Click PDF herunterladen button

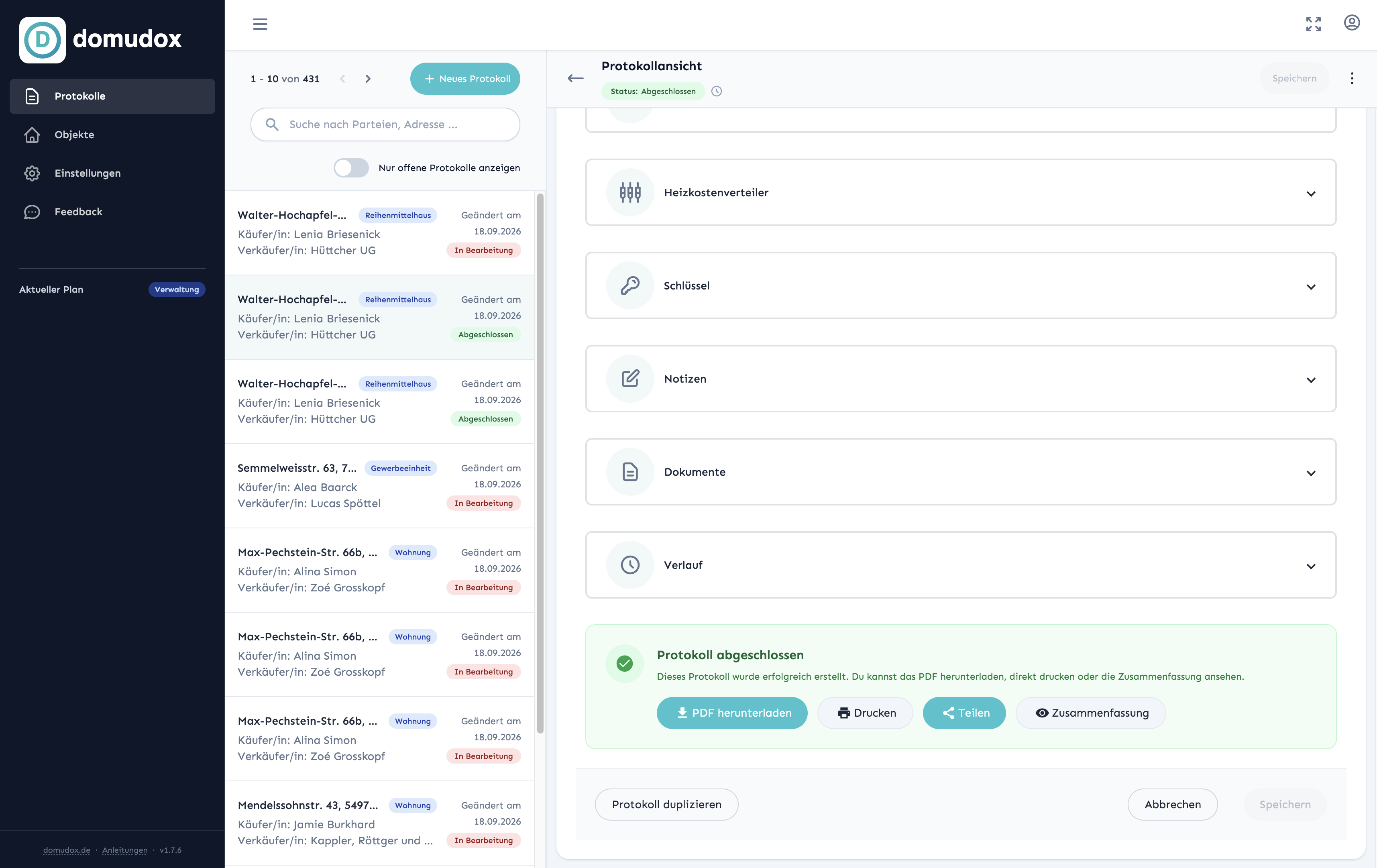tap(732, 713)
